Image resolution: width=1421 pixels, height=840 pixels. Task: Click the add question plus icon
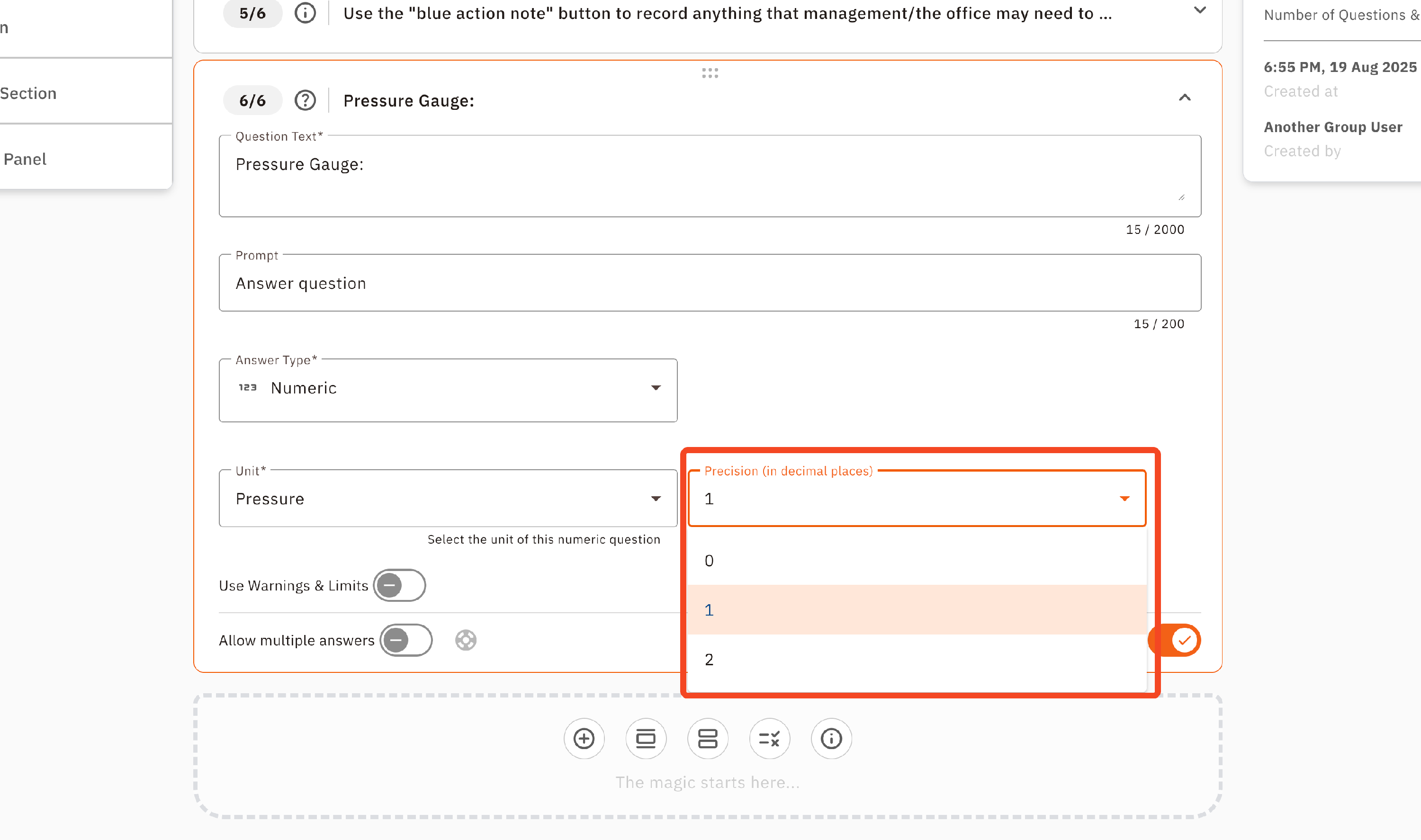[x=584, y=738]
